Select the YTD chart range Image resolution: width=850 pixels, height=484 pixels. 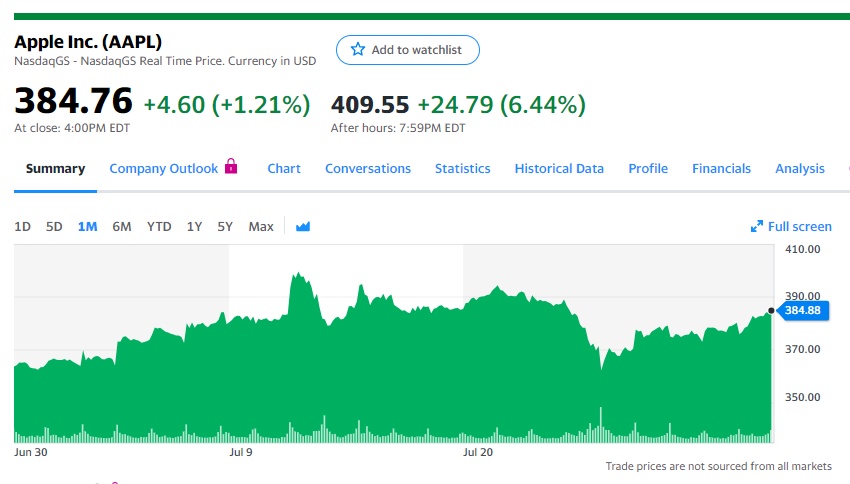point(159,227)
